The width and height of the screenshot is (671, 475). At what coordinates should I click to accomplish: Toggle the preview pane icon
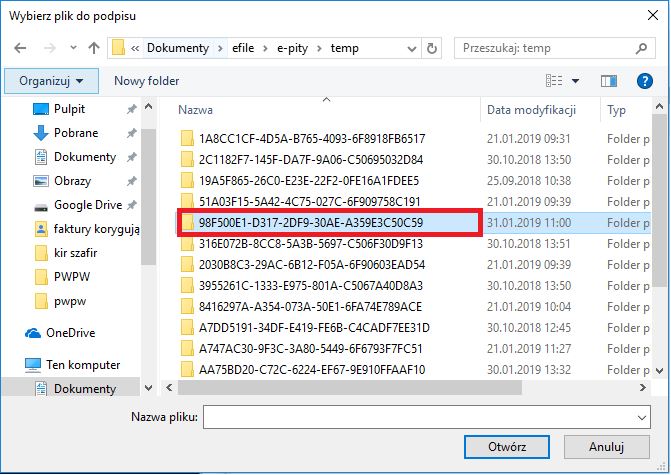tap(608, 80)
